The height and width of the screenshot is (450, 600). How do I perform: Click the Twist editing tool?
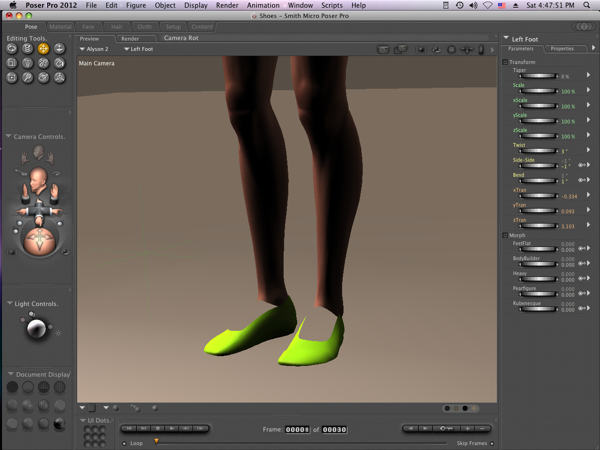pyautogui.click(x=28, y=48)
